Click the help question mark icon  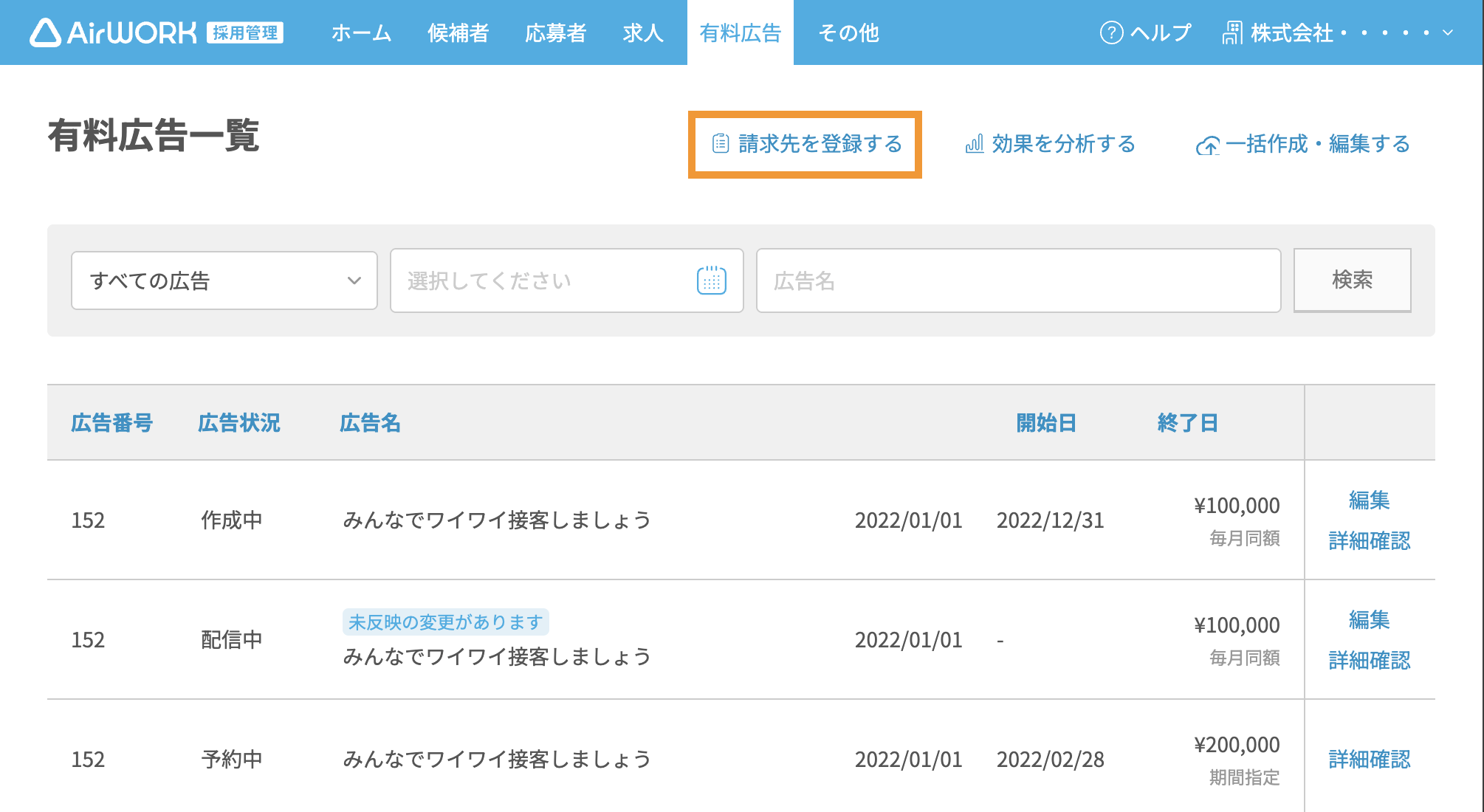pos(1111,32)
